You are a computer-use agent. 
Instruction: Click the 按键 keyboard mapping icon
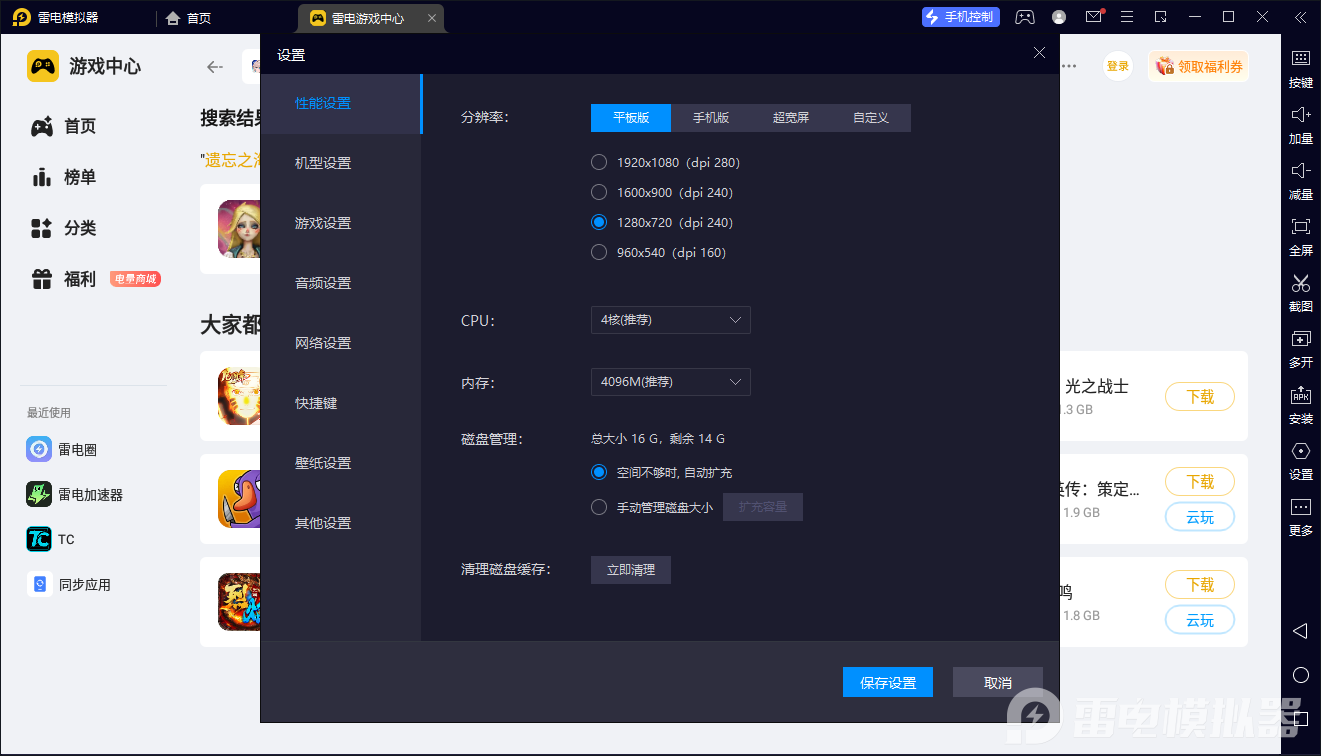[1300, 59]
